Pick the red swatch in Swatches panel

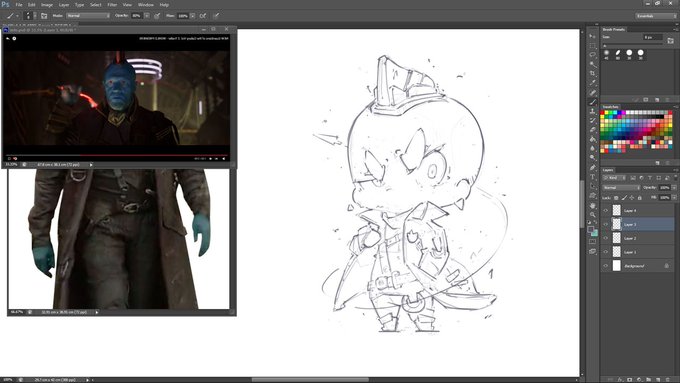click(x=602, y=113)
